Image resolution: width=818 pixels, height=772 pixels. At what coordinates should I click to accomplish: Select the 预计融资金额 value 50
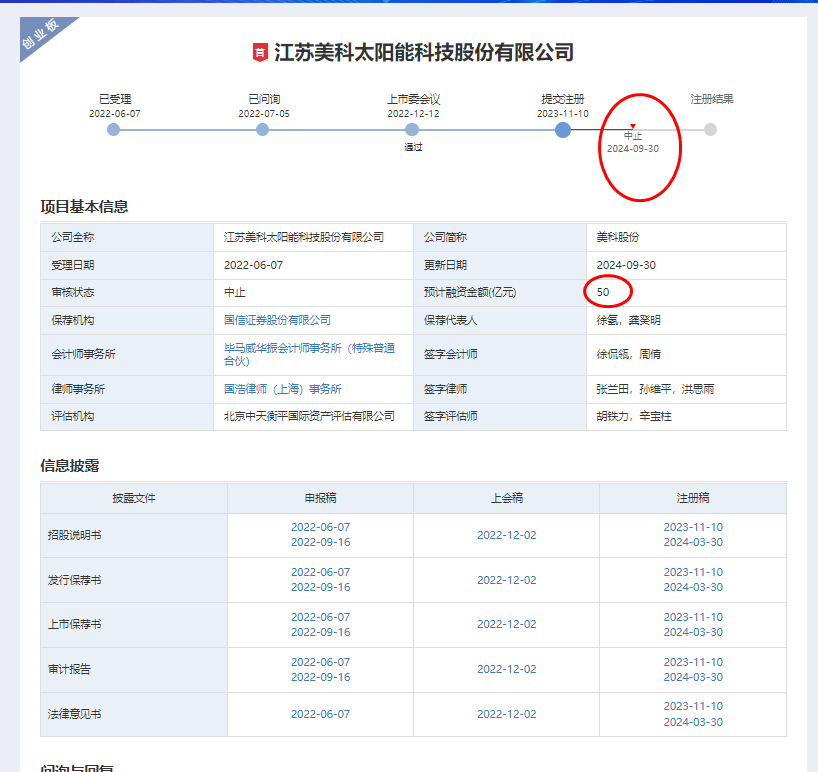(x=603, y=292)
